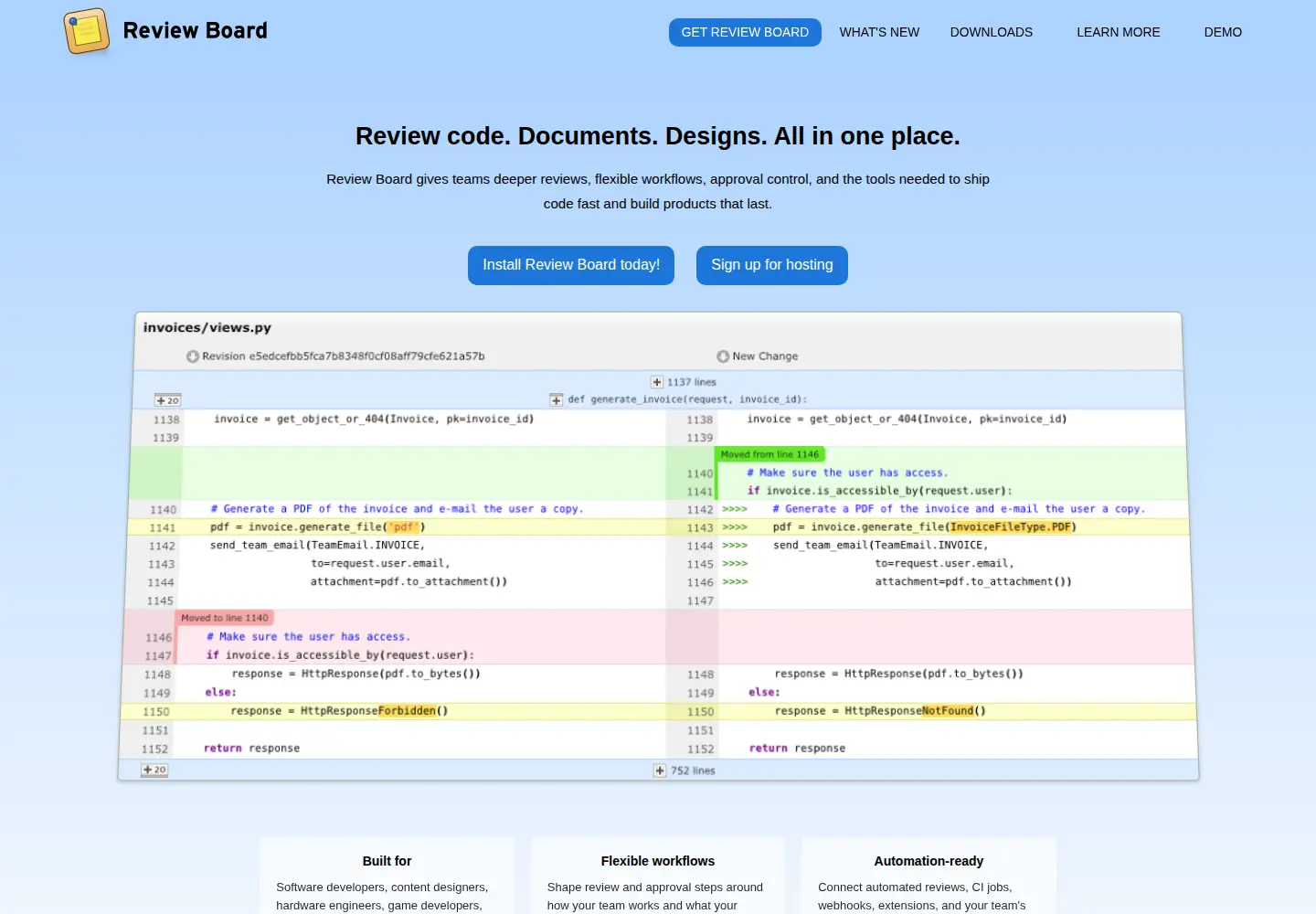Click the New Change column label
This screenshot has width=1316, height=914.
pyautogui.click(x=765, y=356)
